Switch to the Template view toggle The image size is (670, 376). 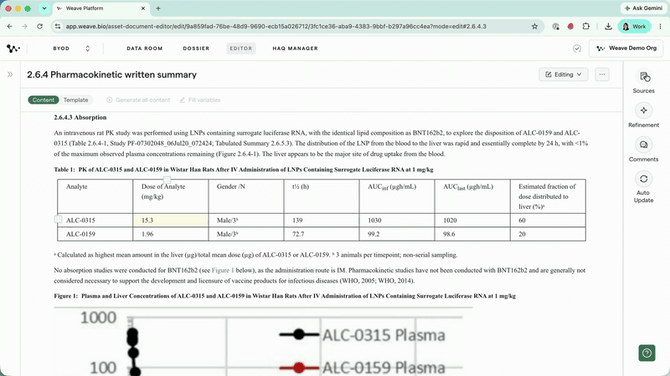tap(76, 100)
